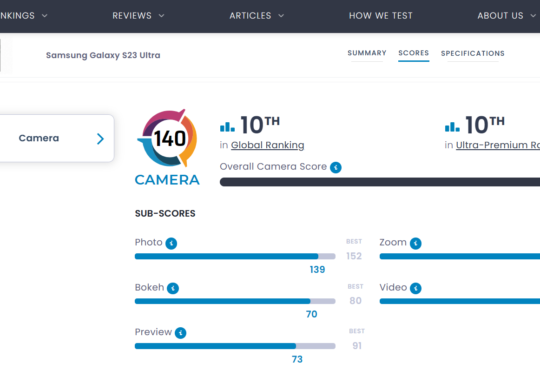Screen dimensions: 540x370
Task: Click the Samsung Galaxy S23 Ultra title
Action: pyautogui.click(x=103, y=55)
